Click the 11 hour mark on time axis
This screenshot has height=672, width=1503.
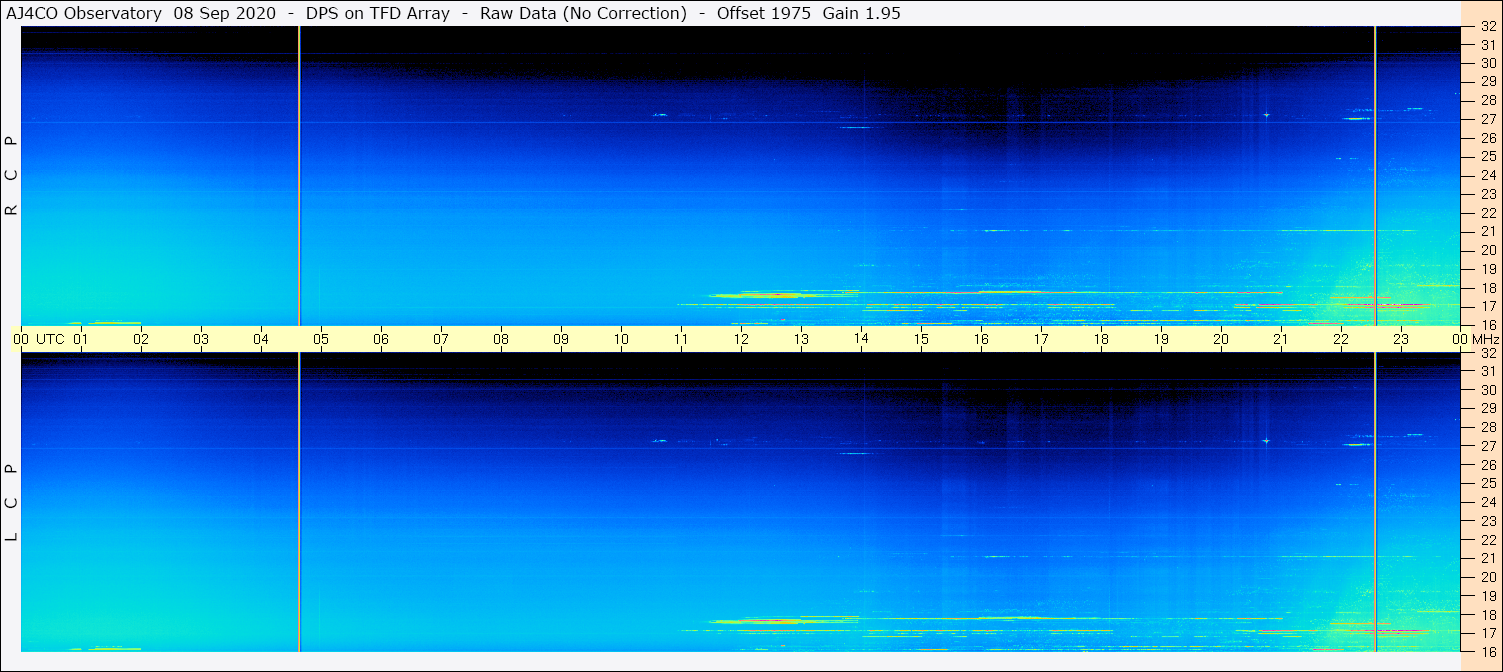click(681, 339)
